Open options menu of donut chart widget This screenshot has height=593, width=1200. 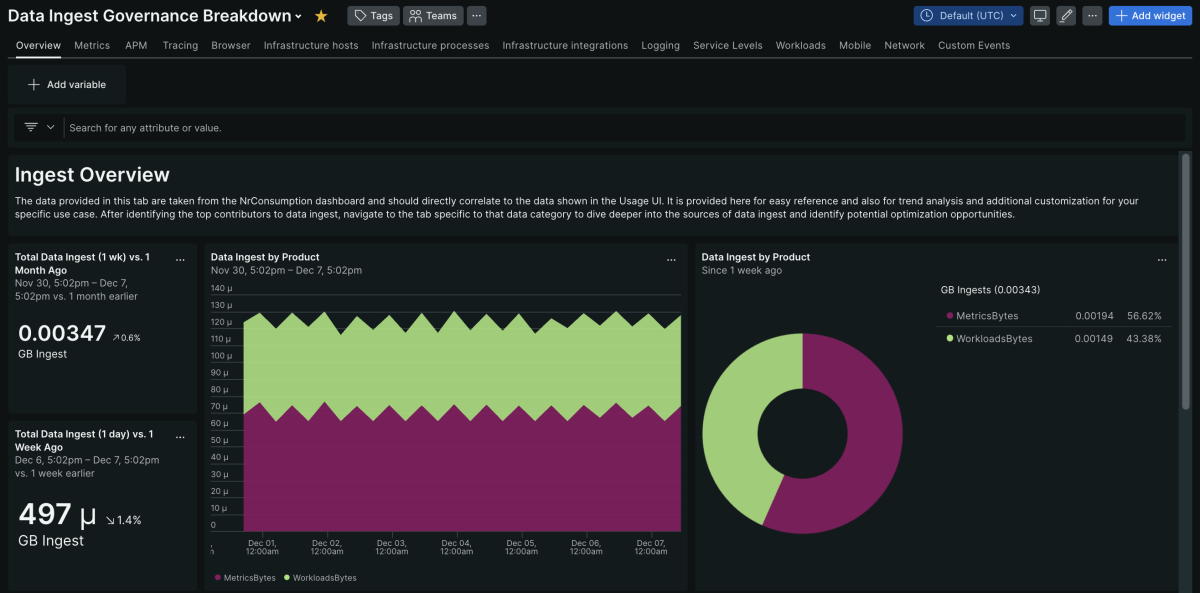tap(1162, 259)
